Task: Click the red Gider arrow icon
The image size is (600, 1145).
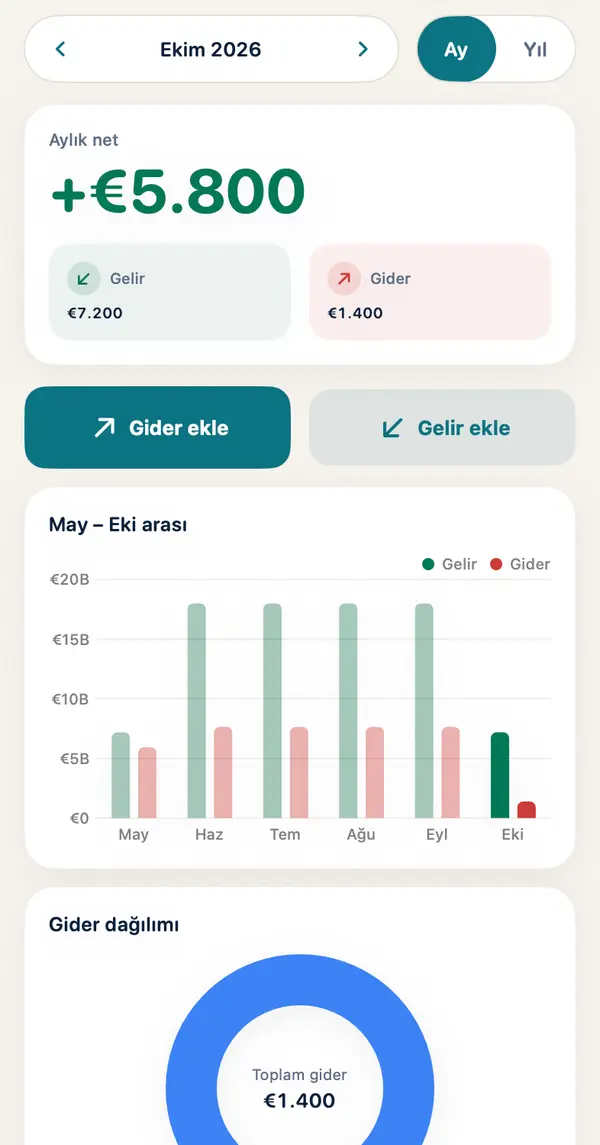Action: click(344, 278)
